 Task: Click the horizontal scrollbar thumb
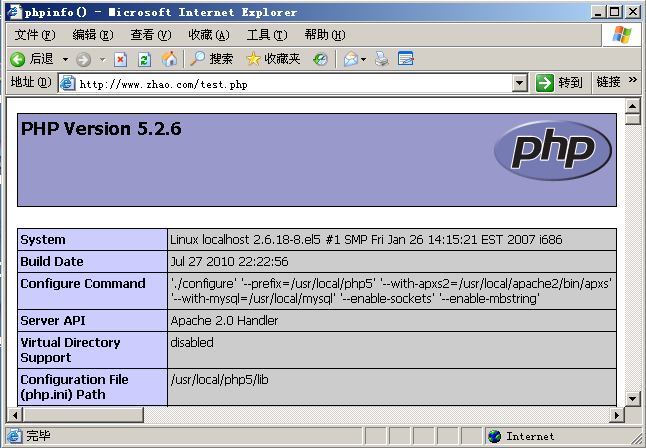click(83, 415)
